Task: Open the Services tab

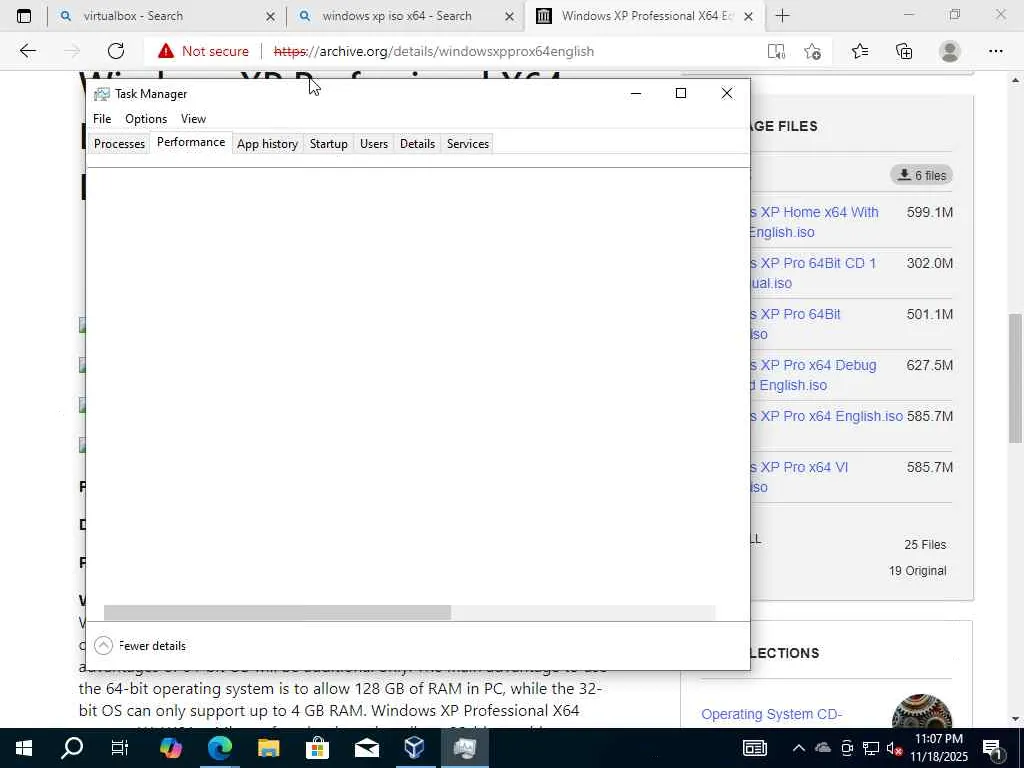Action: pyautogui.click(x=468, y=144)
